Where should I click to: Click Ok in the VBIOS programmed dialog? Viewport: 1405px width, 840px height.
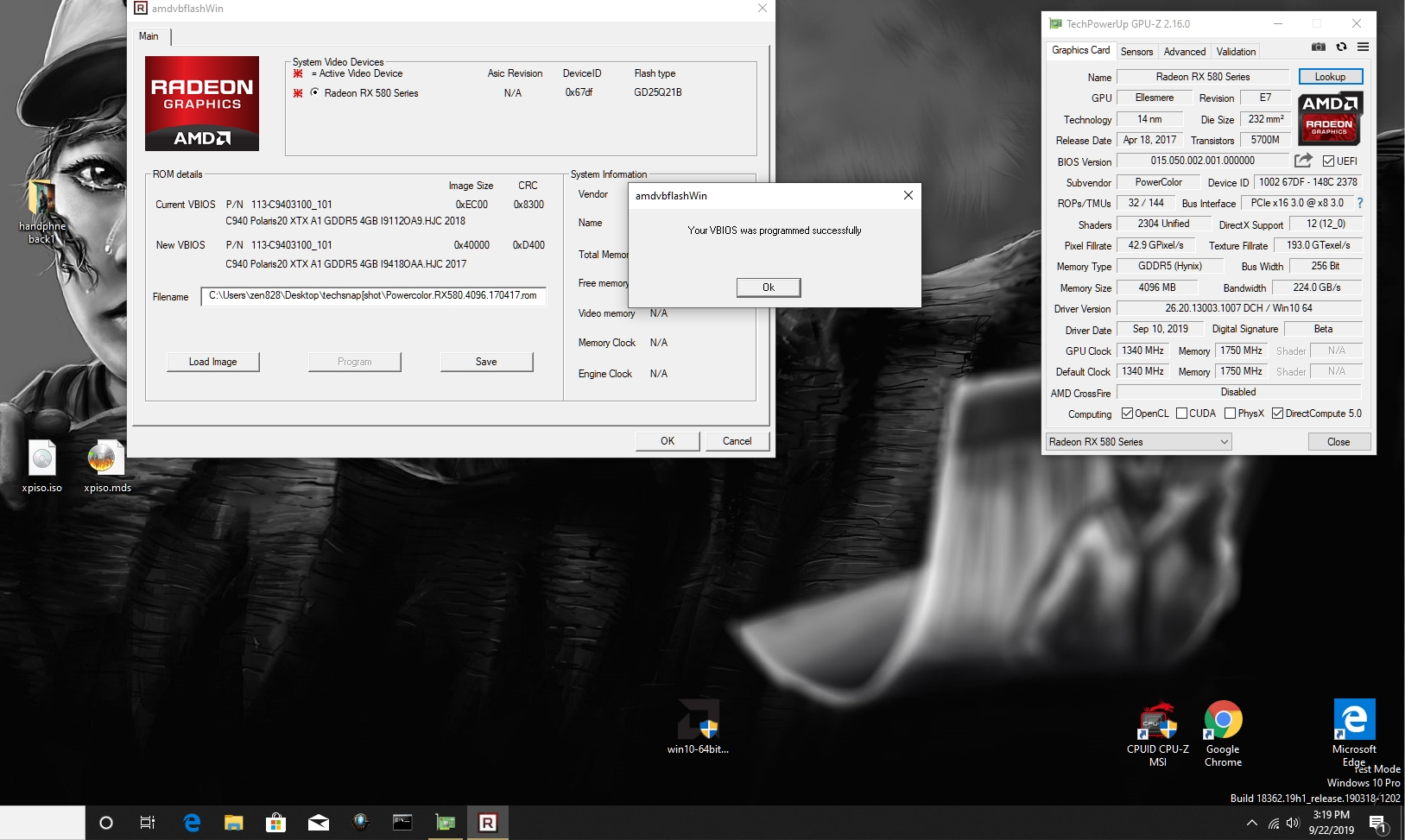[x=769, y=287]
